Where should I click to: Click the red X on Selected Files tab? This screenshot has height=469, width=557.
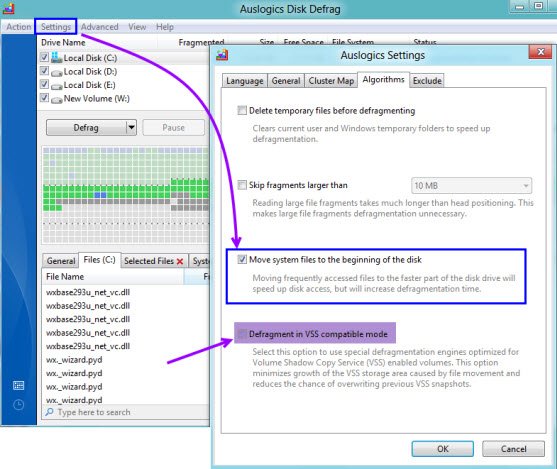[180, 262]
